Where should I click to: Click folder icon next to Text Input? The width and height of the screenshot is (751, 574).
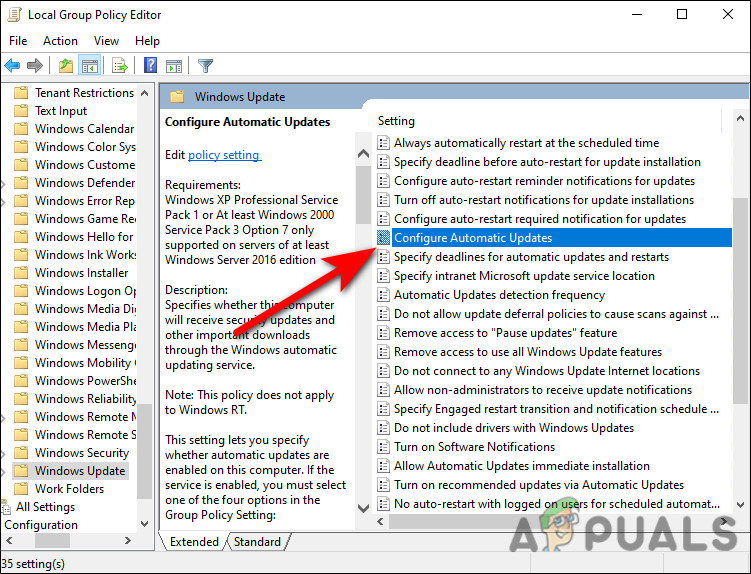pyautogui.click(x=21, y=111)
